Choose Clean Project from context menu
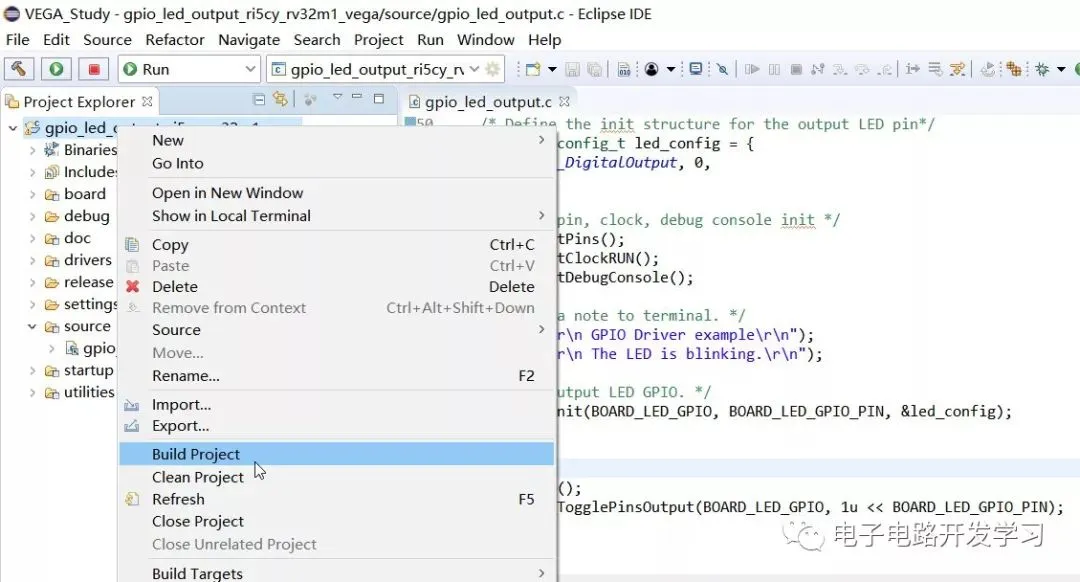This screenshot has width=1080, height=582. tap(336, 477)
